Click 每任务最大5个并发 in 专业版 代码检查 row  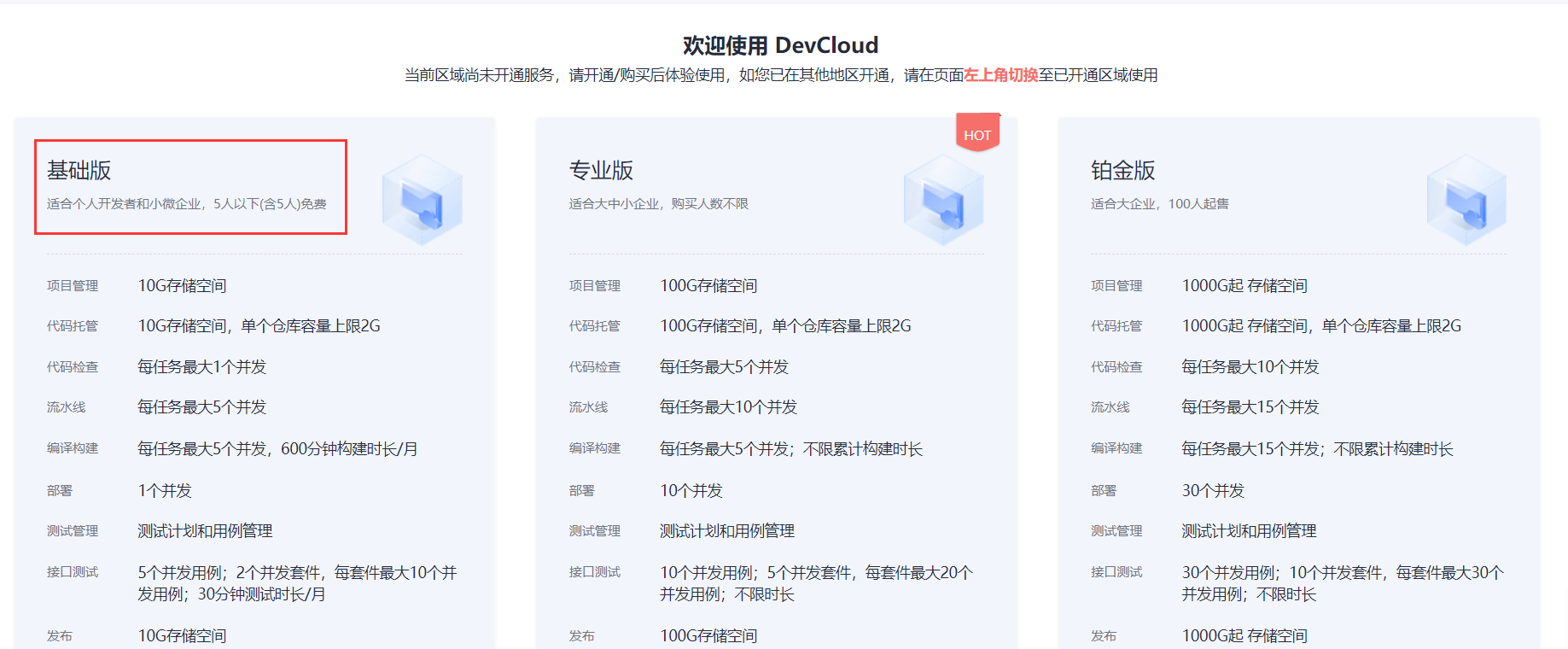click(725, 367)
